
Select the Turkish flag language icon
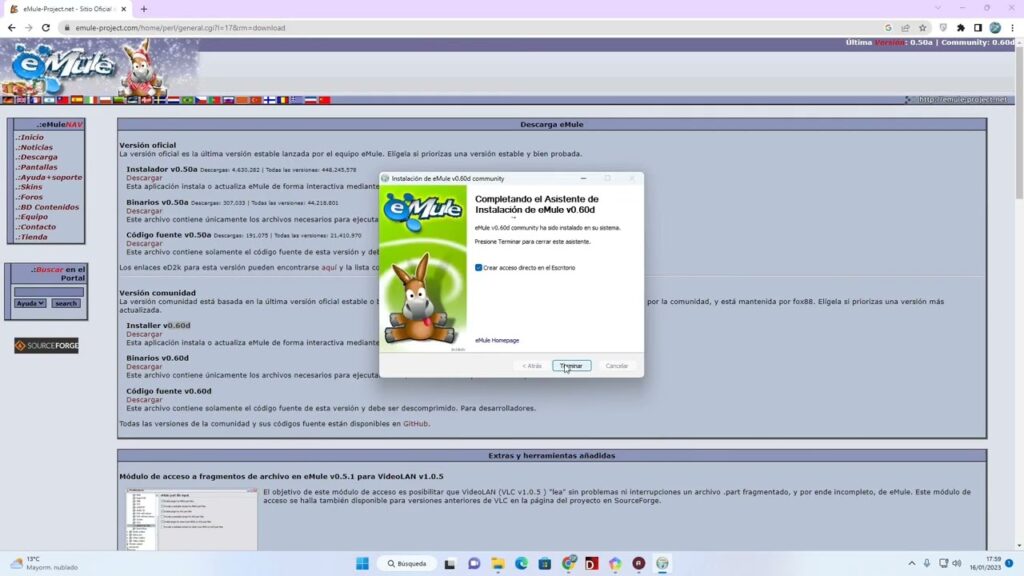[x=255, y=100]
